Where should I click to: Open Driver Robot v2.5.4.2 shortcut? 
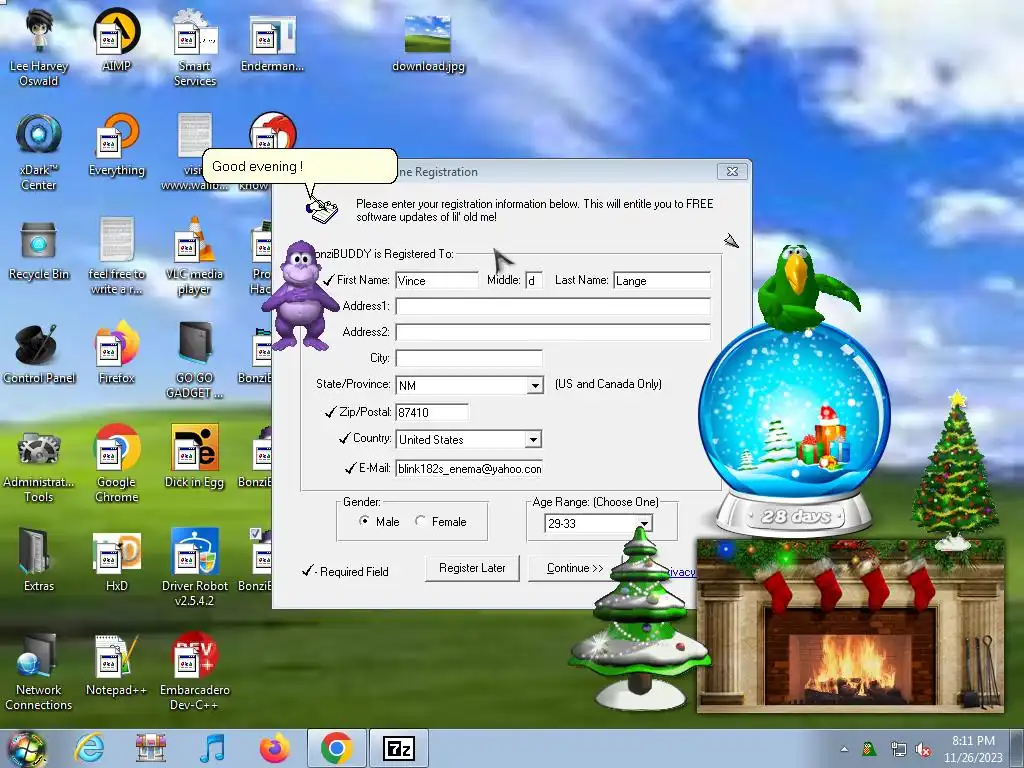point(195,567)
